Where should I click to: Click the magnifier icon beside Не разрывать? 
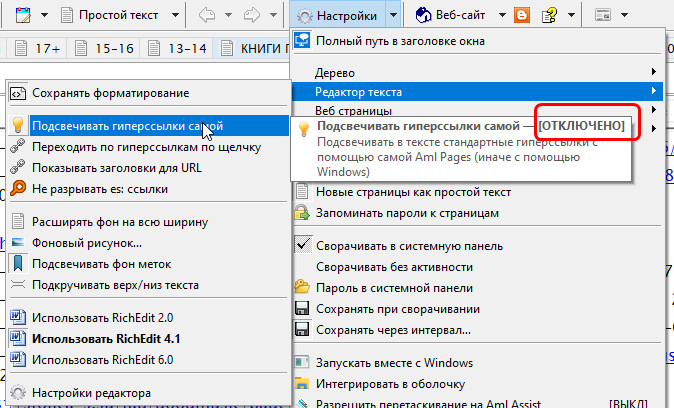18,188
